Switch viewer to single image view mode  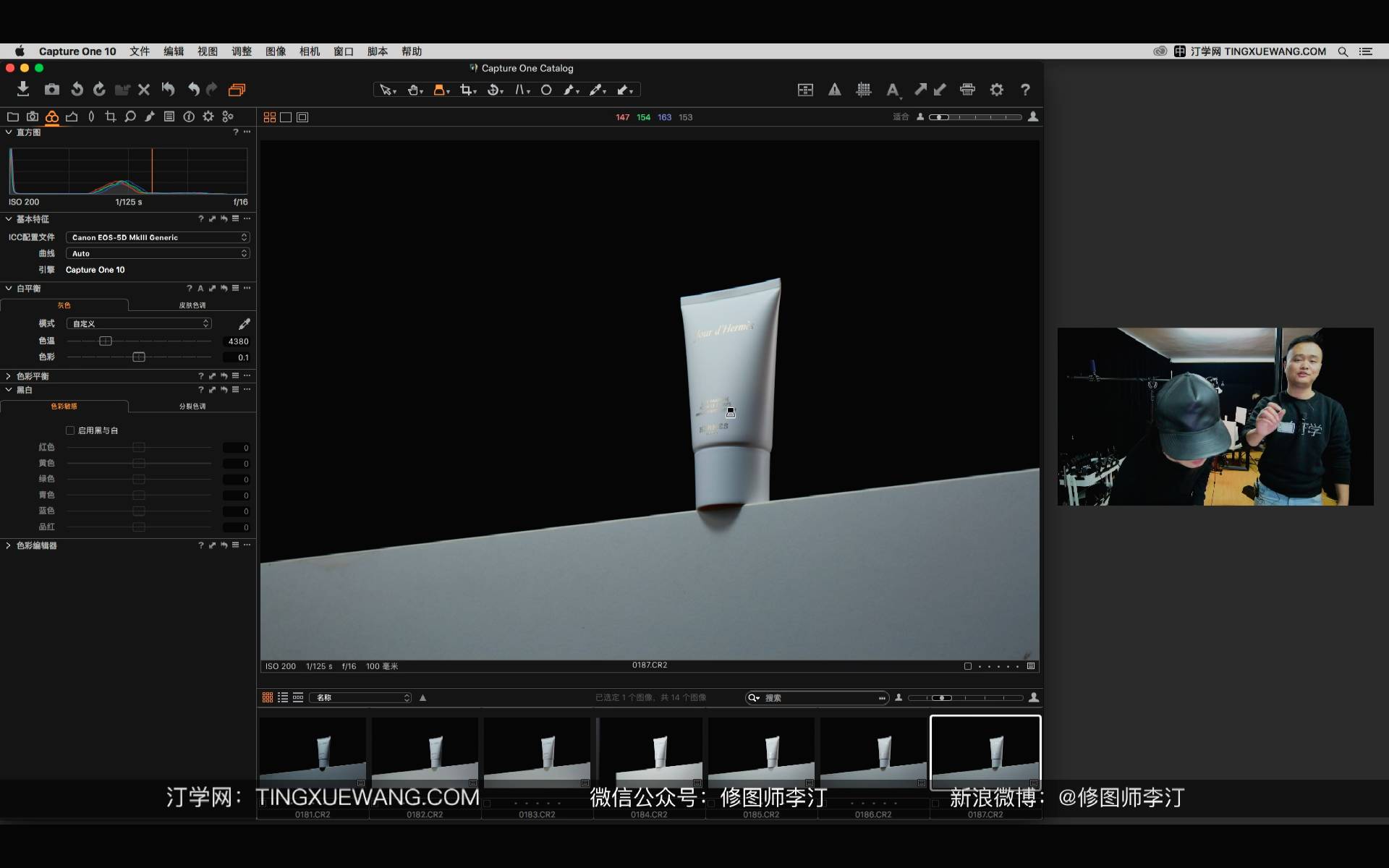(x=286, y=117)
